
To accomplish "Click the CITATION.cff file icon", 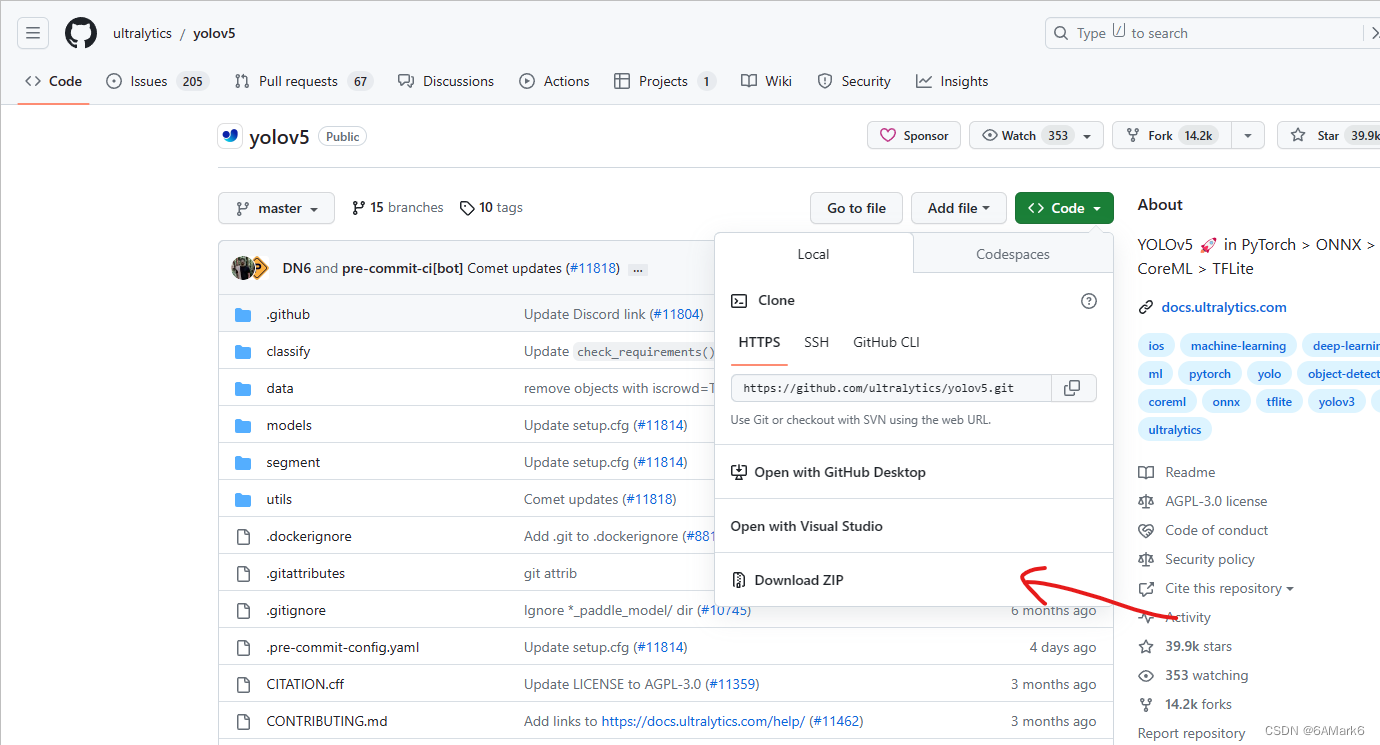I will [243, 684].
